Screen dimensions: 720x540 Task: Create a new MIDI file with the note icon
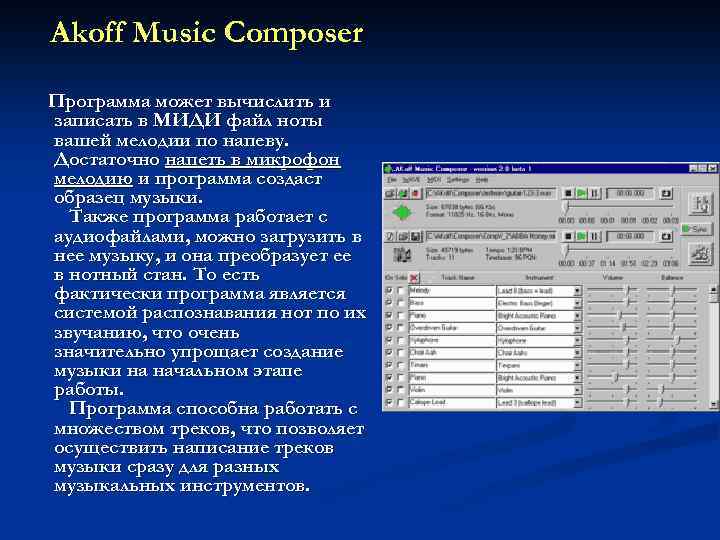click(x=389, y=236)
